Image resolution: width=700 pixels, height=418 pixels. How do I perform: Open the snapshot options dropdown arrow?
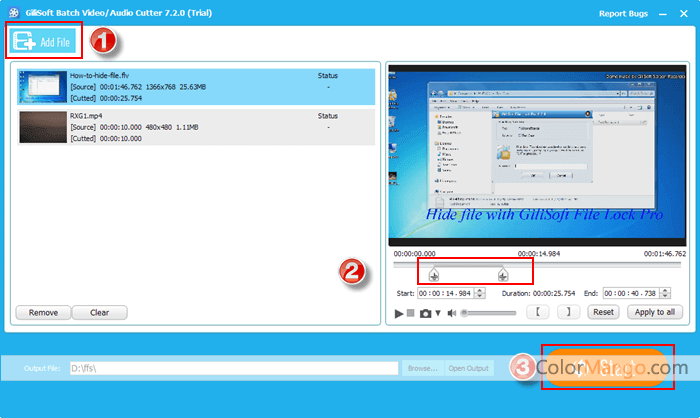click(437, 313)
